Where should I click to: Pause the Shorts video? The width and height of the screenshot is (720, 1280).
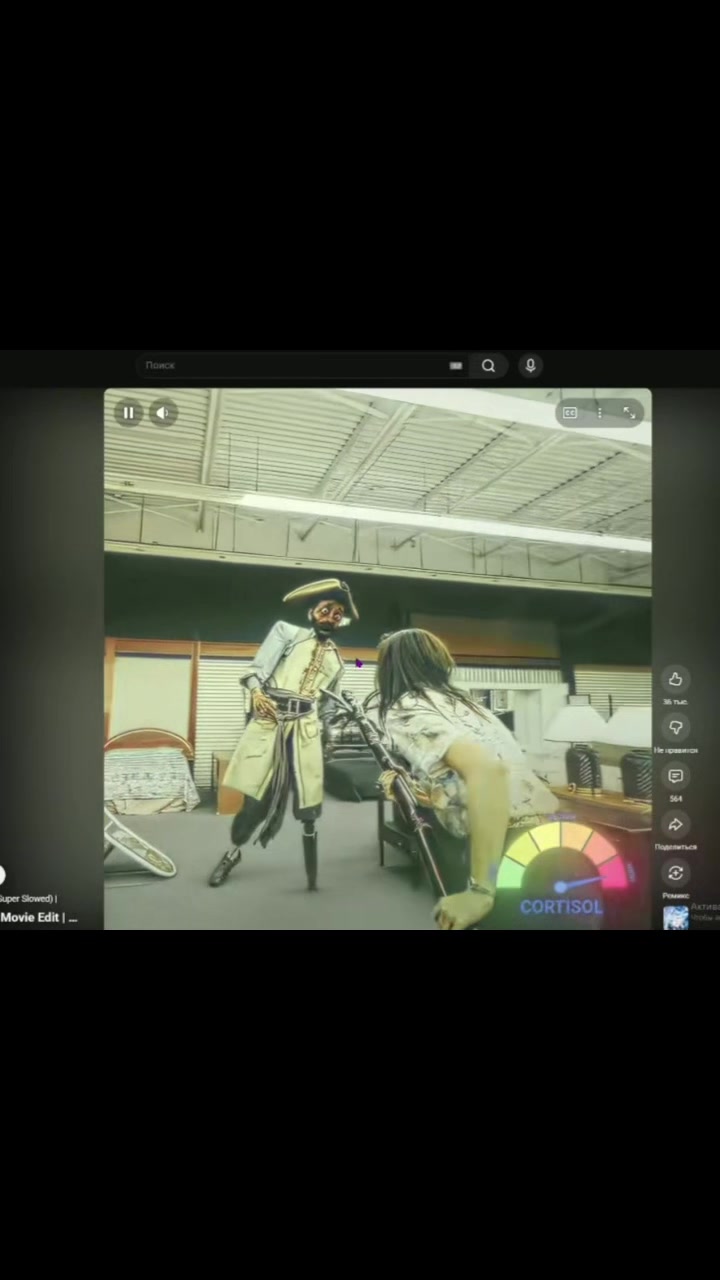coord(128,413)
